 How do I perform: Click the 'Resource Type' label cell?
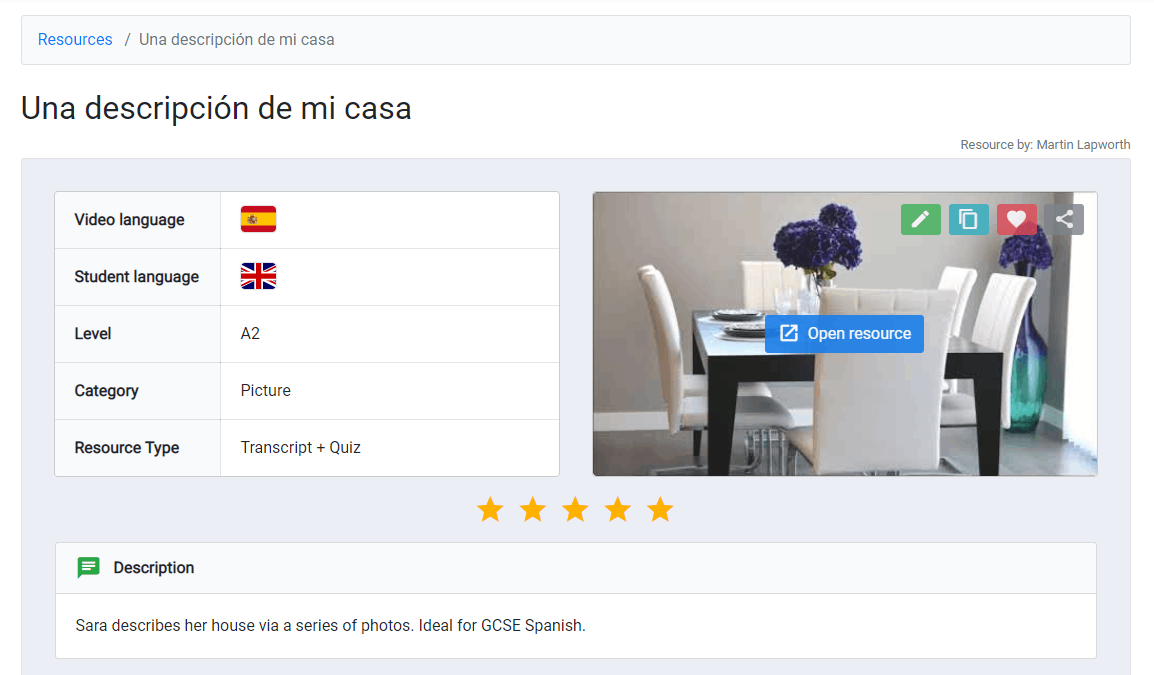point(138,448)
